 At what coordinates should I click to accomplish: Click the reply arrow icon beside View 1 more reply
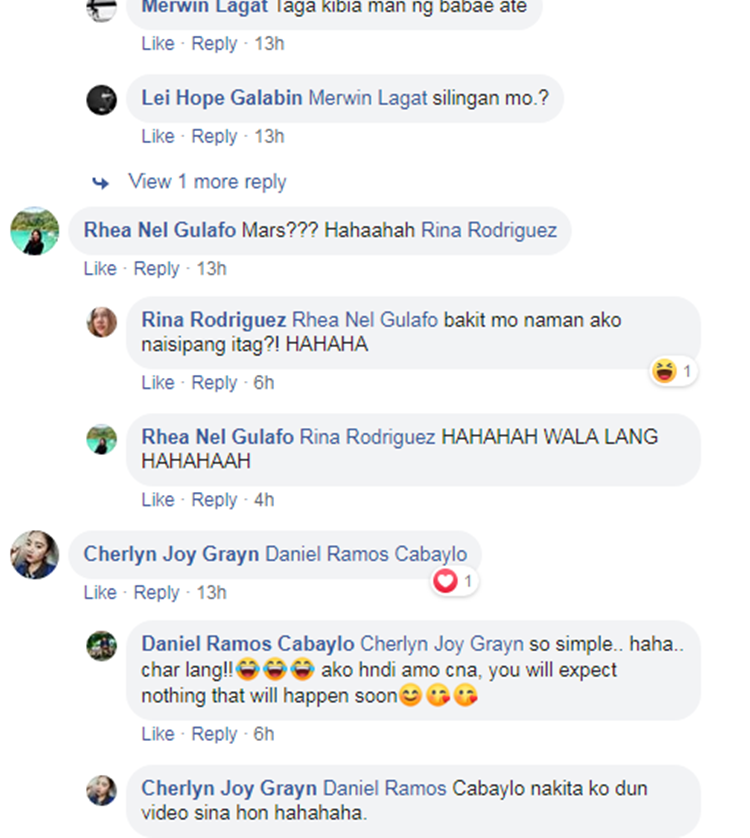(100, 183)
